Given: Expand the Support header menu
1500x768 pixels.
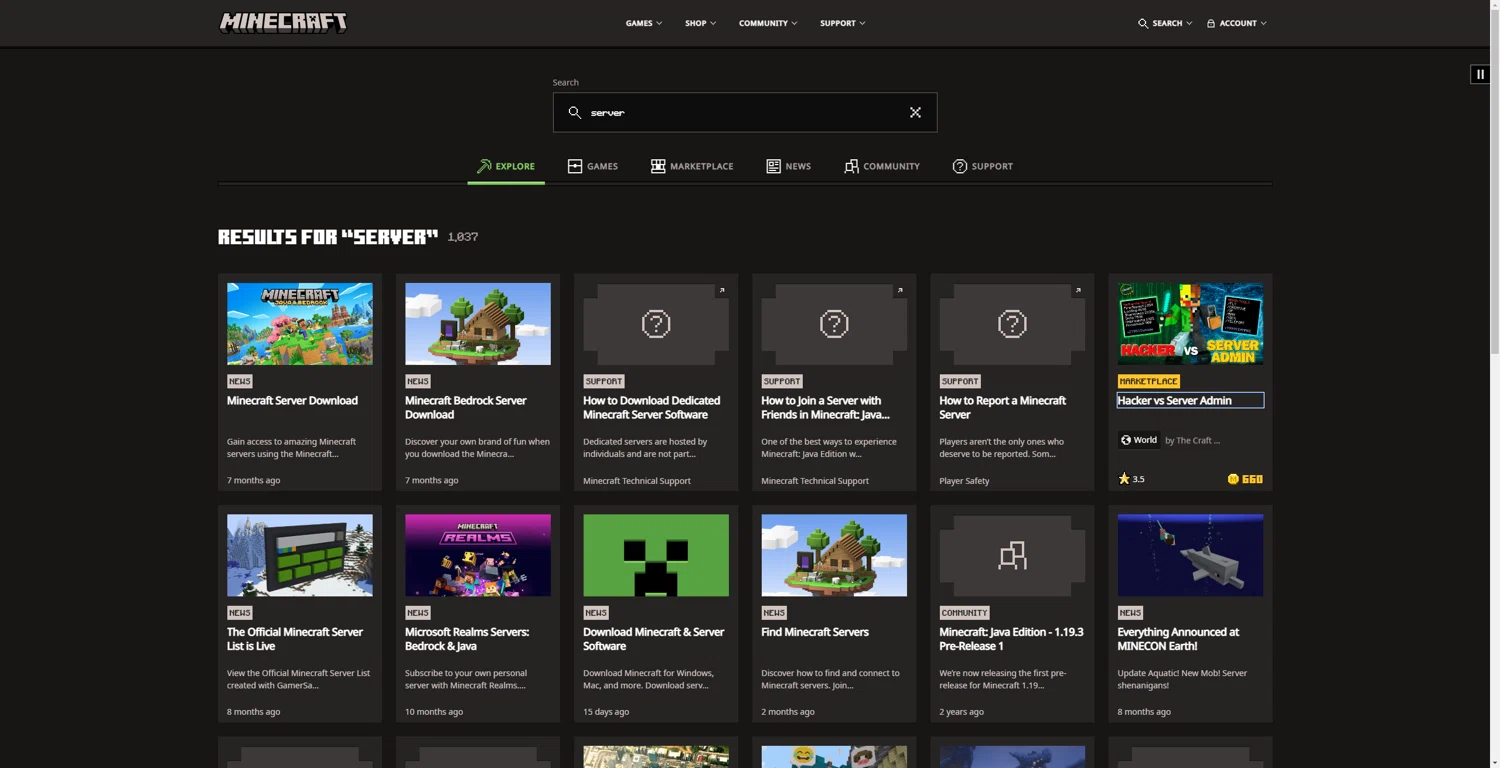Looking at the screenshot, I should click(x=843, y=23).
